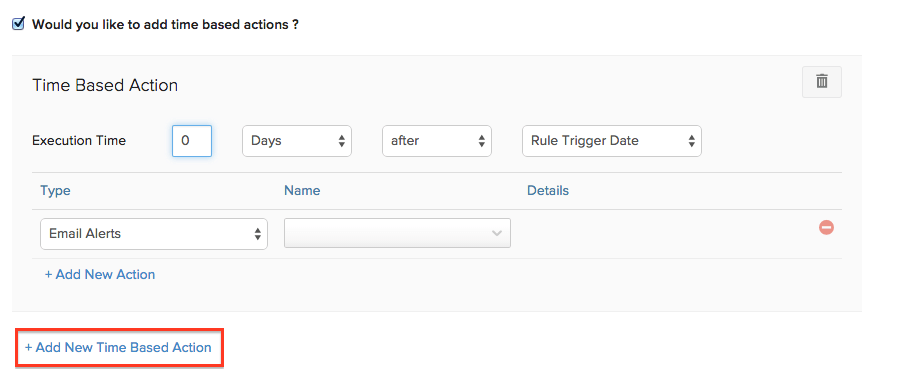Remove the Email Alerts row with red minus icon

pyautogui.click(x=826, y=227)
